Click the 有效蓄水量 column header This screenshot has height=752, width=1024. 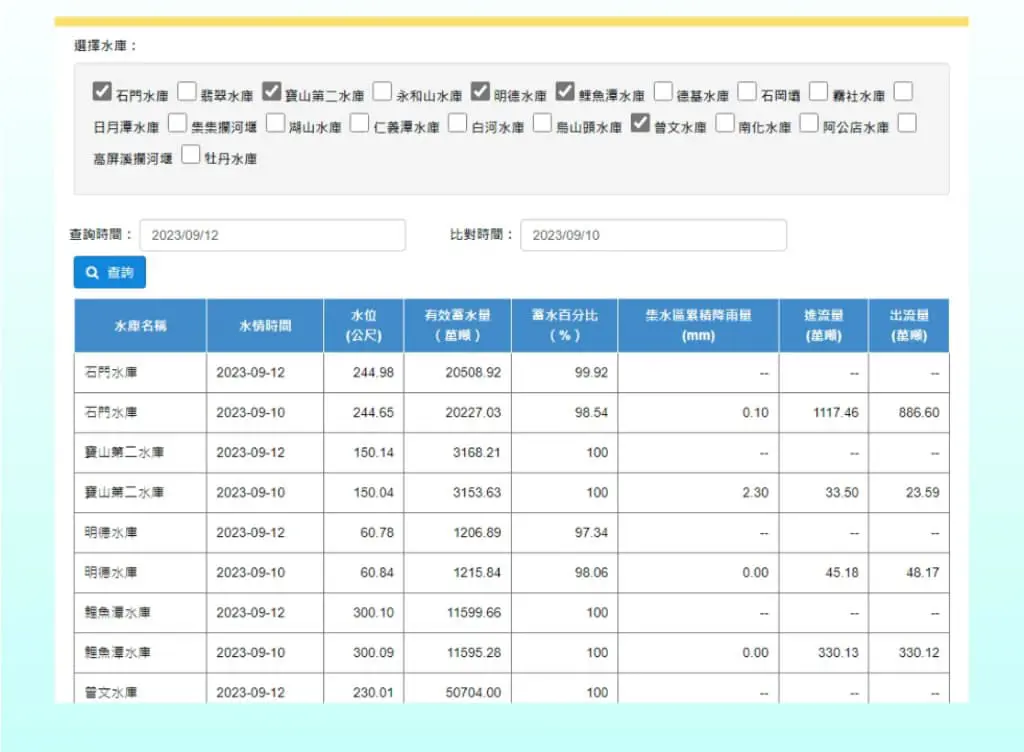(x=458, y=326)
